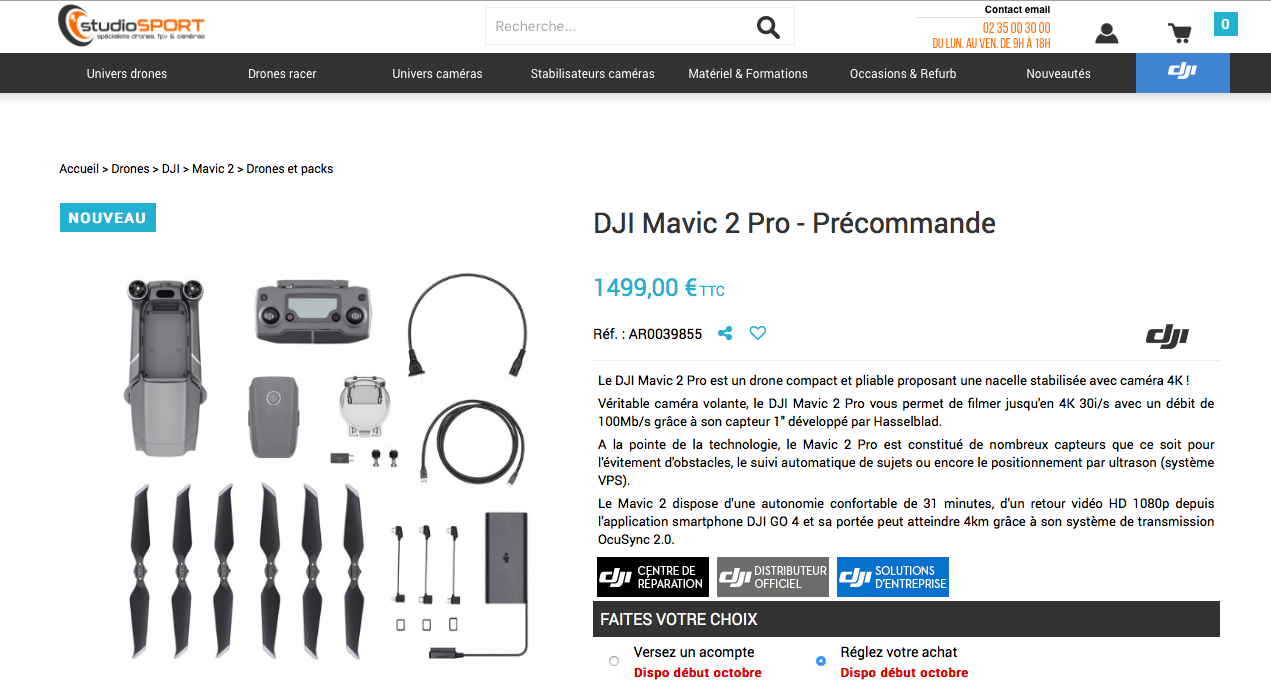
Task: Click the share icon beside the reference number
Action: point(725,333)
